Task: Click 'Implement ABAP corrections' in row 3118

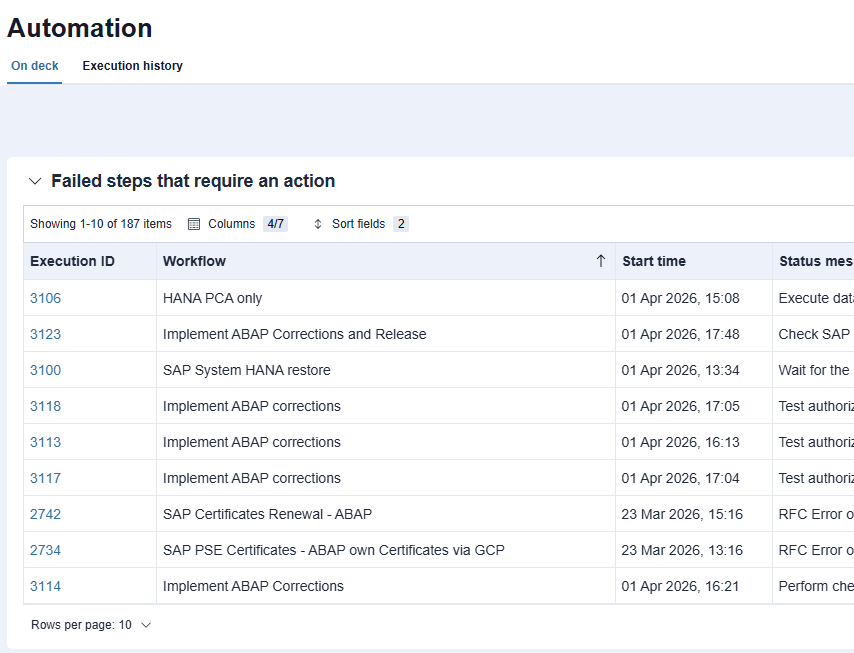Action: click(x=252, y=406)
